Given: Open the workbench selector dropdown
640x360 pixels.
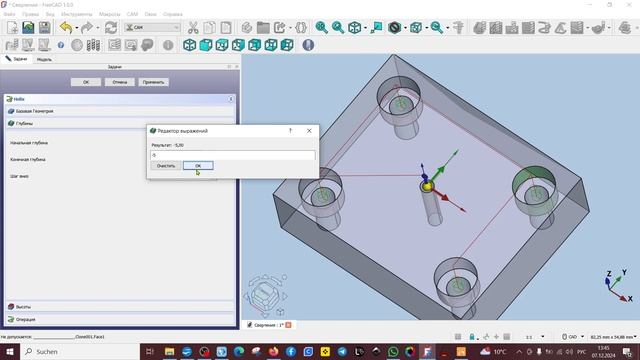Looking at the screenshot, I should (152, 27).
